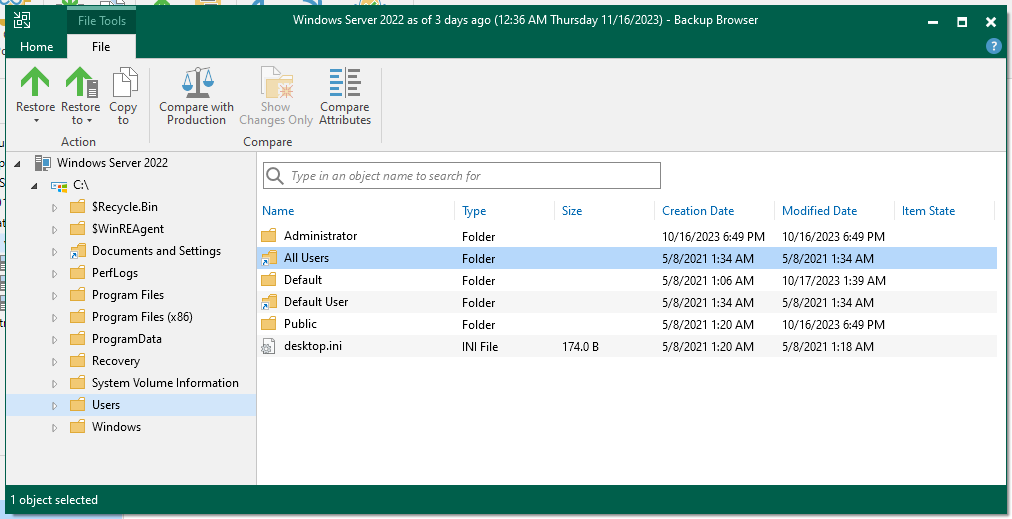This screenshot has height=519, width=1012.
Task: Switch to the File ribbon tab
Action: pyautogui.click(x=101, y=46)
